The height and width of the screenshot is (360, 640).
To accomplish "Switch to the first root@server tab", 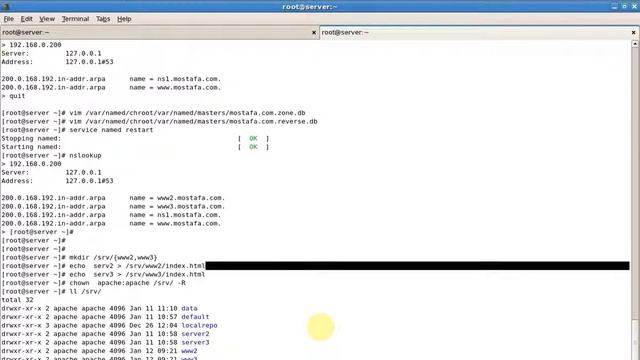I will click(x=159, y=32).
